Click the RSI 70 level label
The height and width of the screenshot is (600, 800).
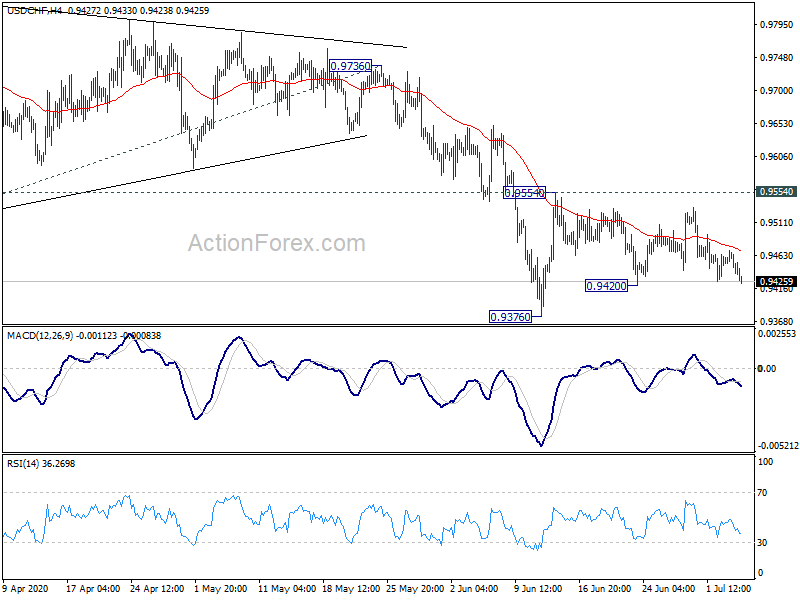(x=762, y=493)
